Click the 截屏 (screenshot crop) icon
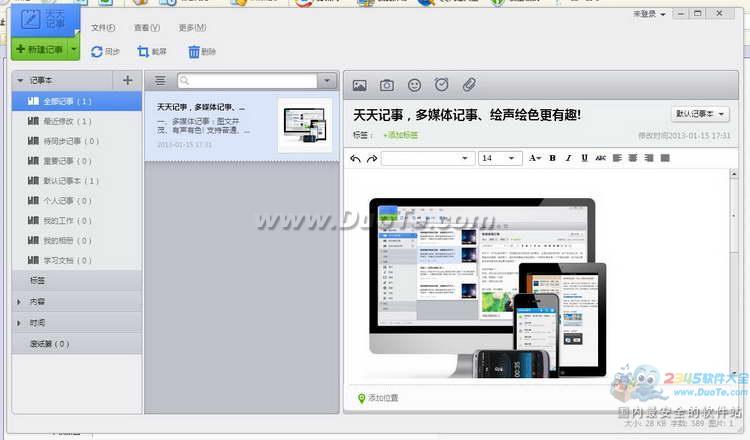The image size is (750, 440). 144,51
